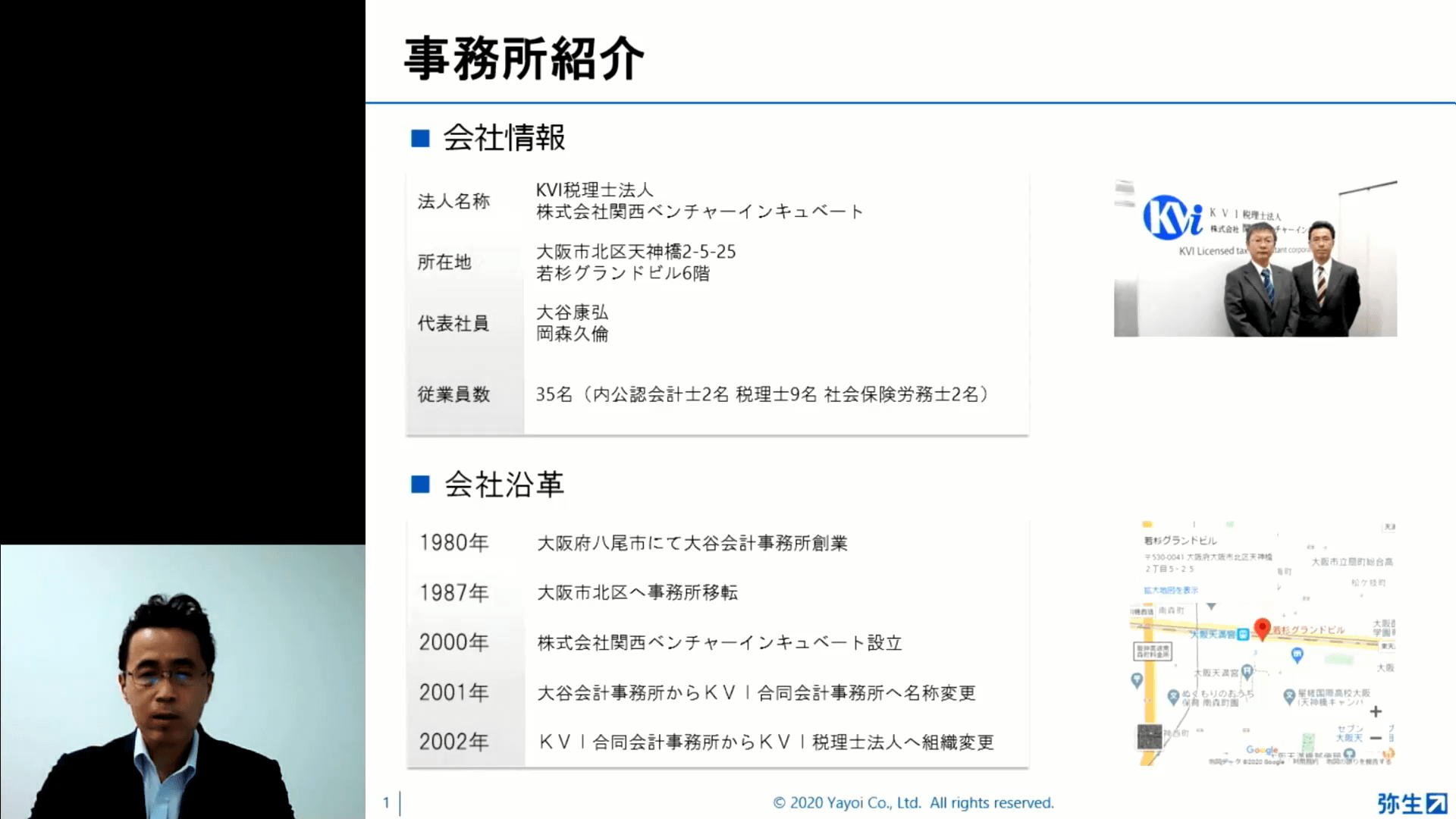This screenshot has height=819, width=1456.
Task: Click the map title 若杉グランドビル in info card
Action: tap(1180, 541)
